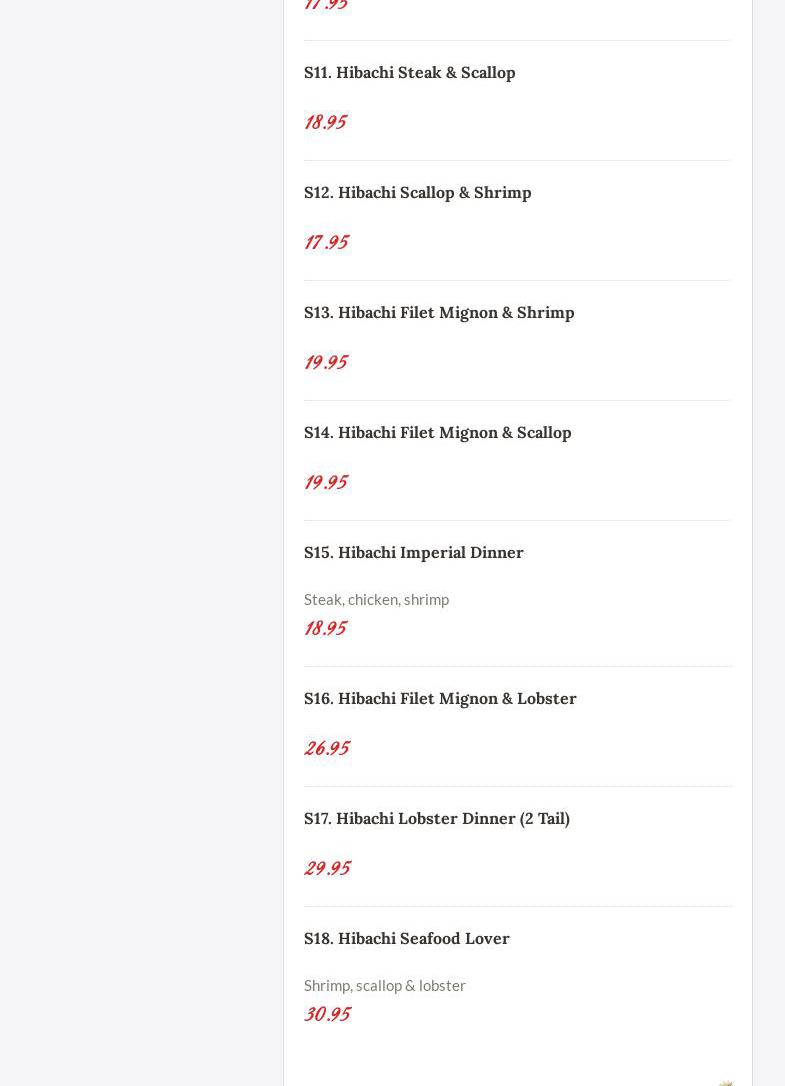Screen dimensions: 785x1086
Task: Click the 18.95 price under Imperial Dinner
Action: coord(325,628)
